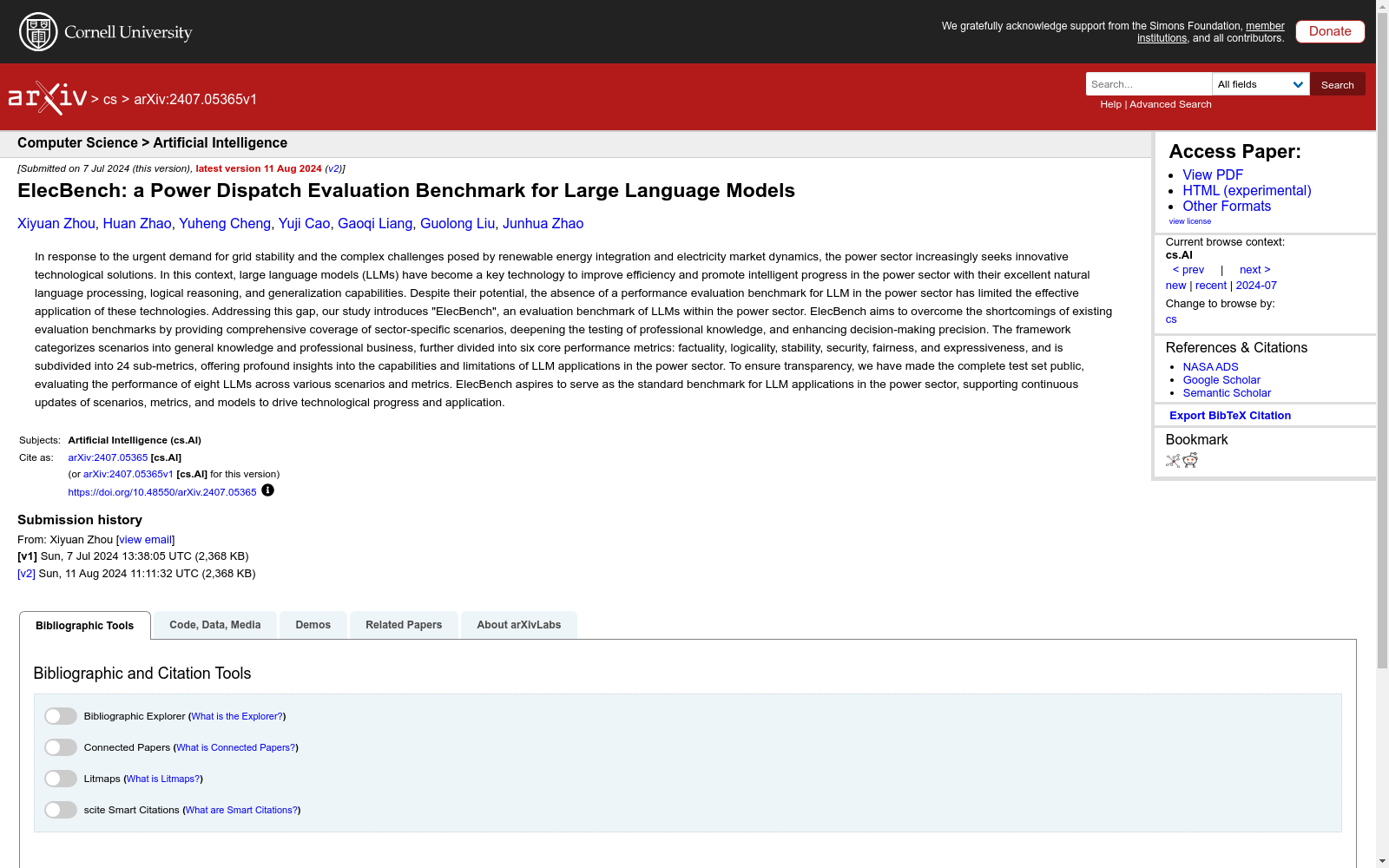Screen dimensions: 1389x868
Task: Open the Help link
Action: pyautogui.click(x=1110, y=104)
